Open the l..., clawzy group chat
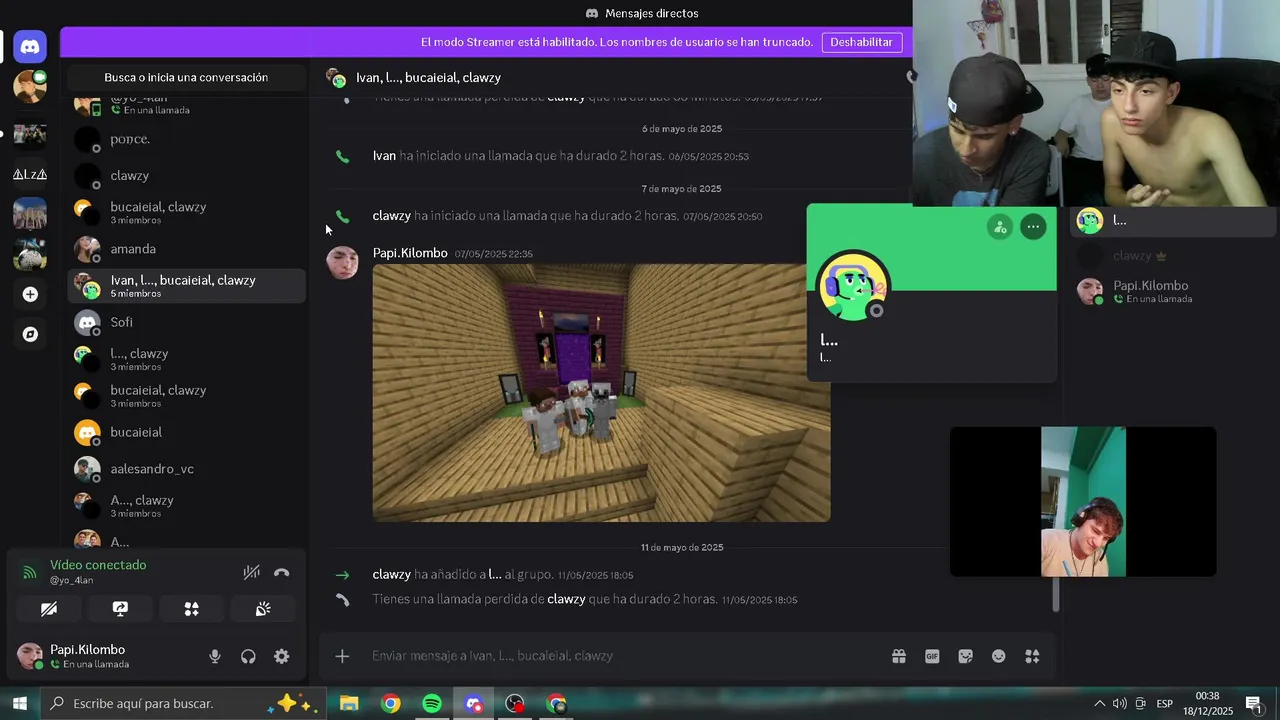This screenshot has width=1280, height=720. coord(186,359)
